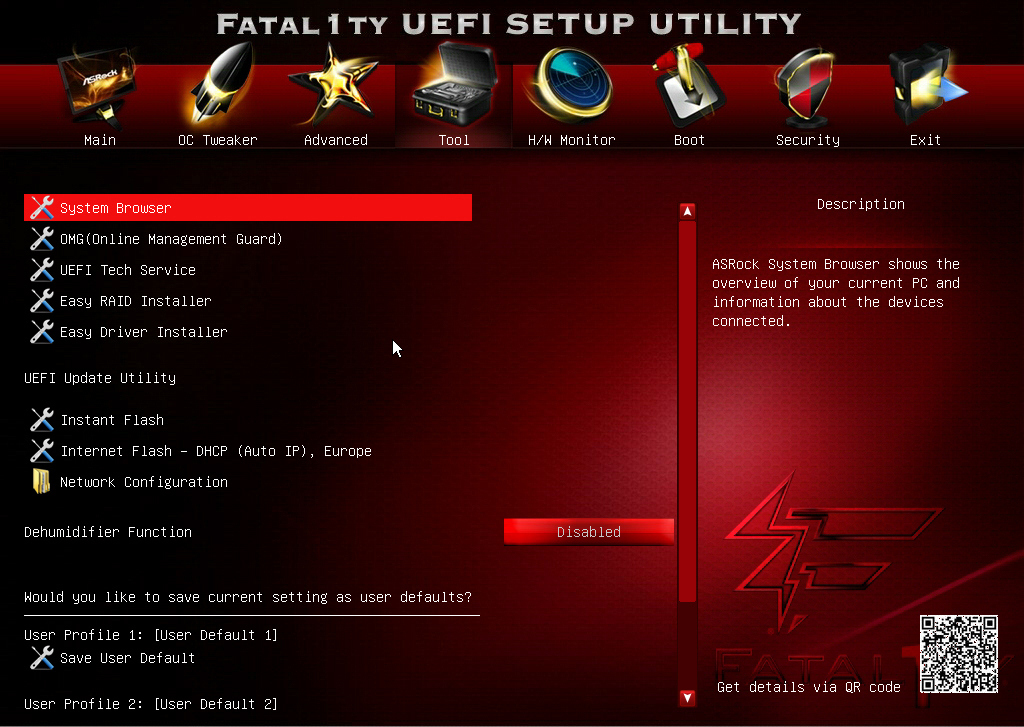Launch Easy RAID Installer
Screen dimensions: 1024x727
pyautogui.click(x=136, y=301)
